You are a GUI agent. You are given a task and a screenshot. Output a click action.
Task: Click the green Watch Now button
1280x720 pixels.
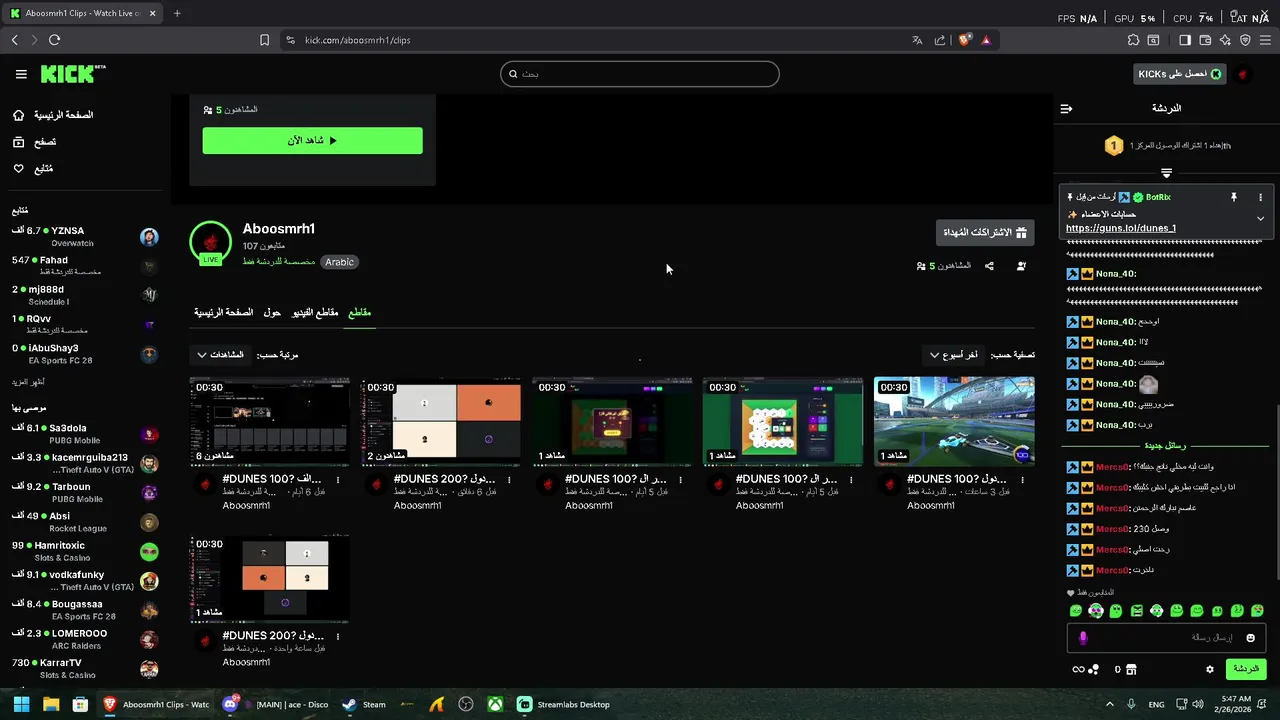pos(312,141)
